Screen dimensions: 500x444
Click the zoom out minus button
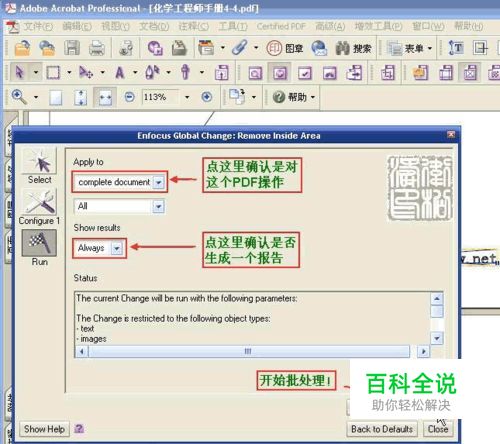pos(129,97)
